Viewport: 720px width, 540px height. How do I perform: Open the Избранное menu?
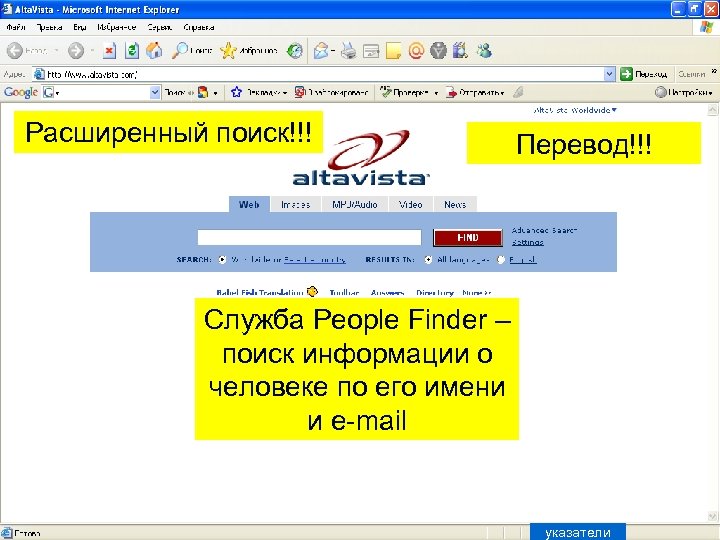click(116, 27)
